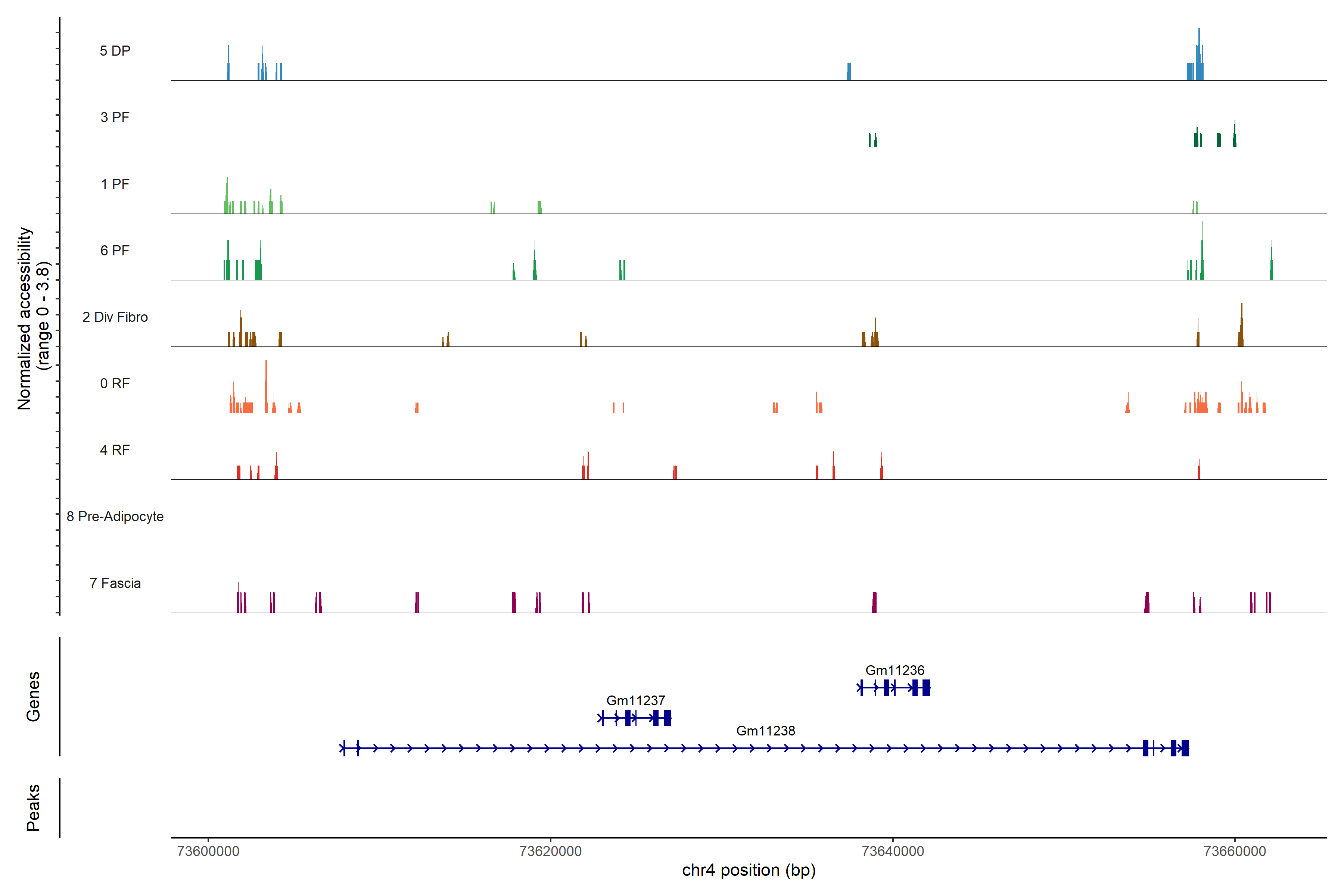Click the Gm11236 gene label
Screen dimensions: 1344x896
pyautogui.click(x=894, y=670)
